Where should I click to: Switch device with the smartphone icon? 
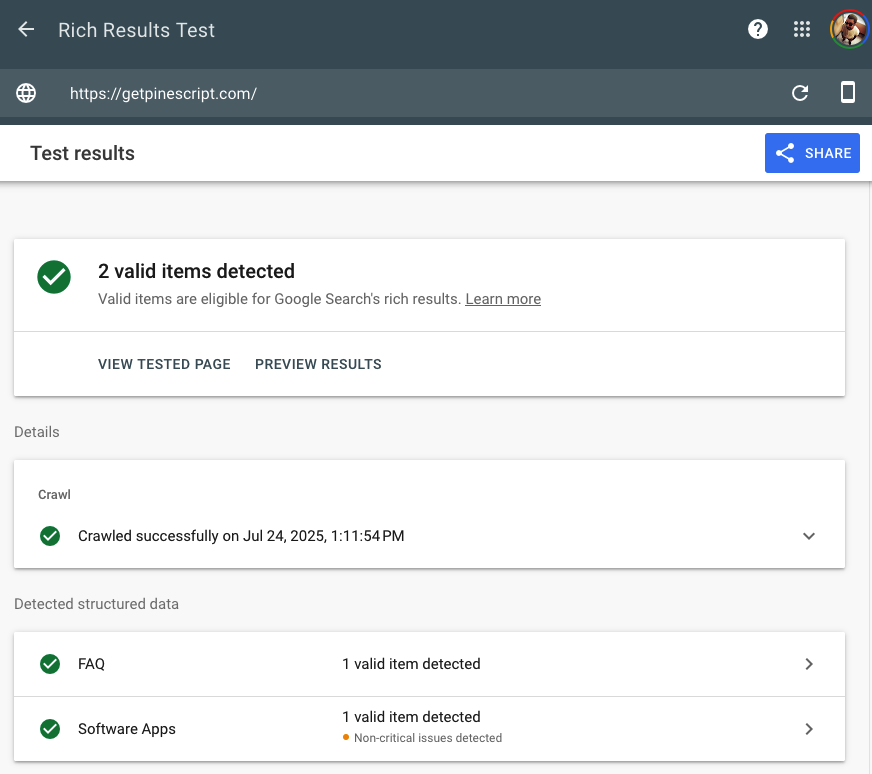pos(848,92)
